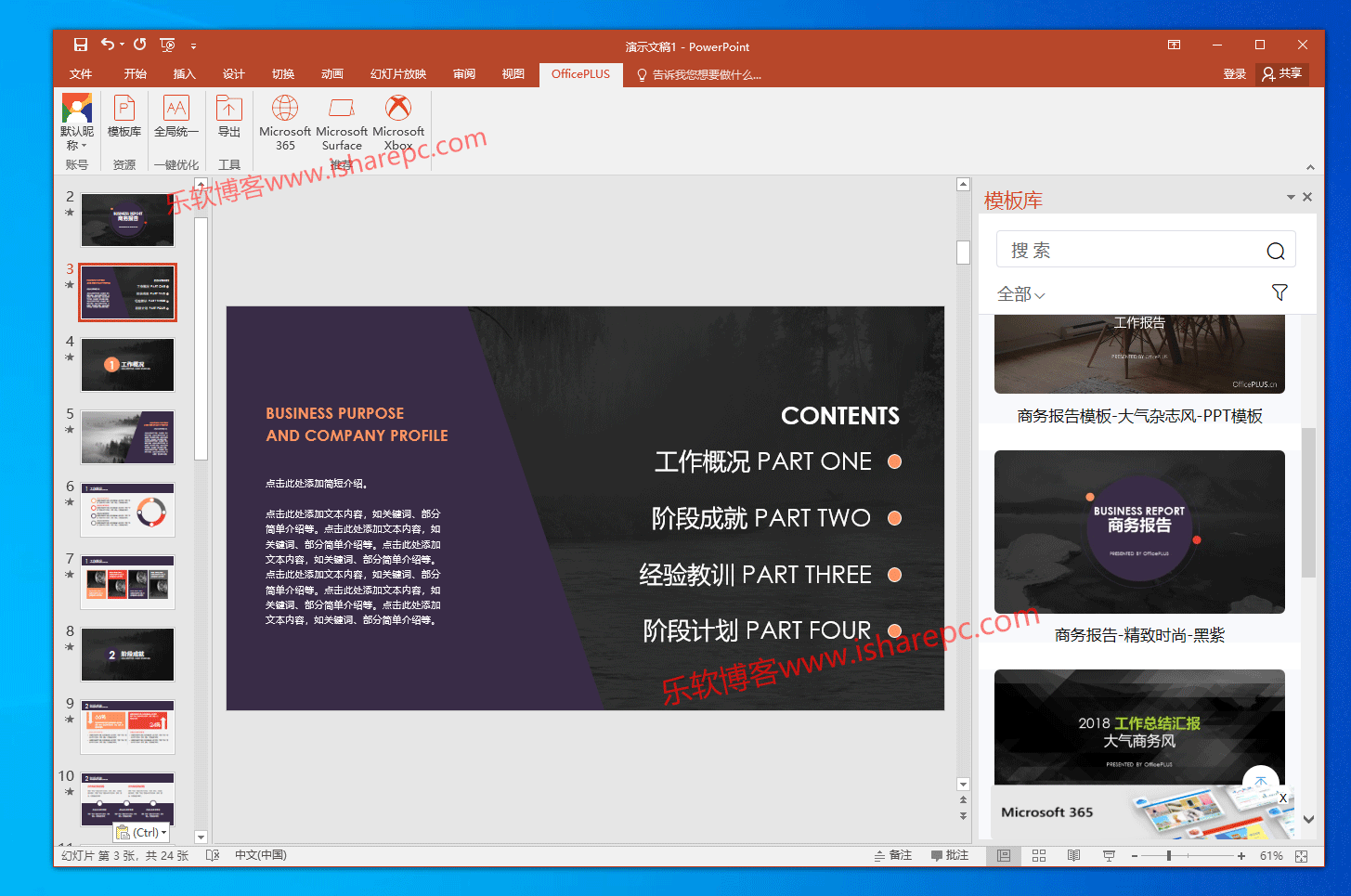The width and height of the screenshot is (1351, 896).
Task: Redo the last action in quick access toolbar
Action: (x=139, y=45)
